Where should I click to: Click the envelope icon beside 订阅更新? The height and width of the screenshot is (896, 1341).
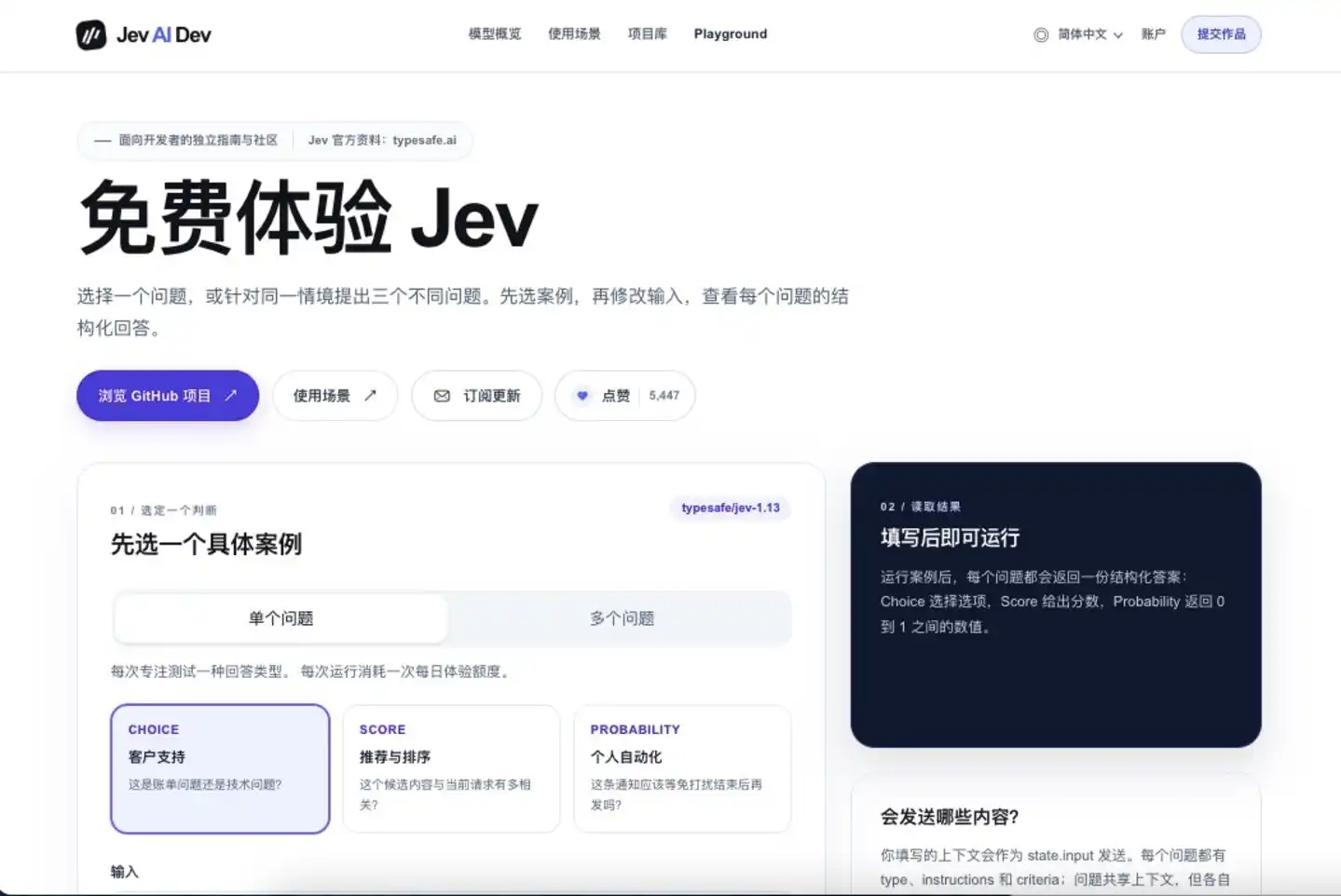(442, 396)
